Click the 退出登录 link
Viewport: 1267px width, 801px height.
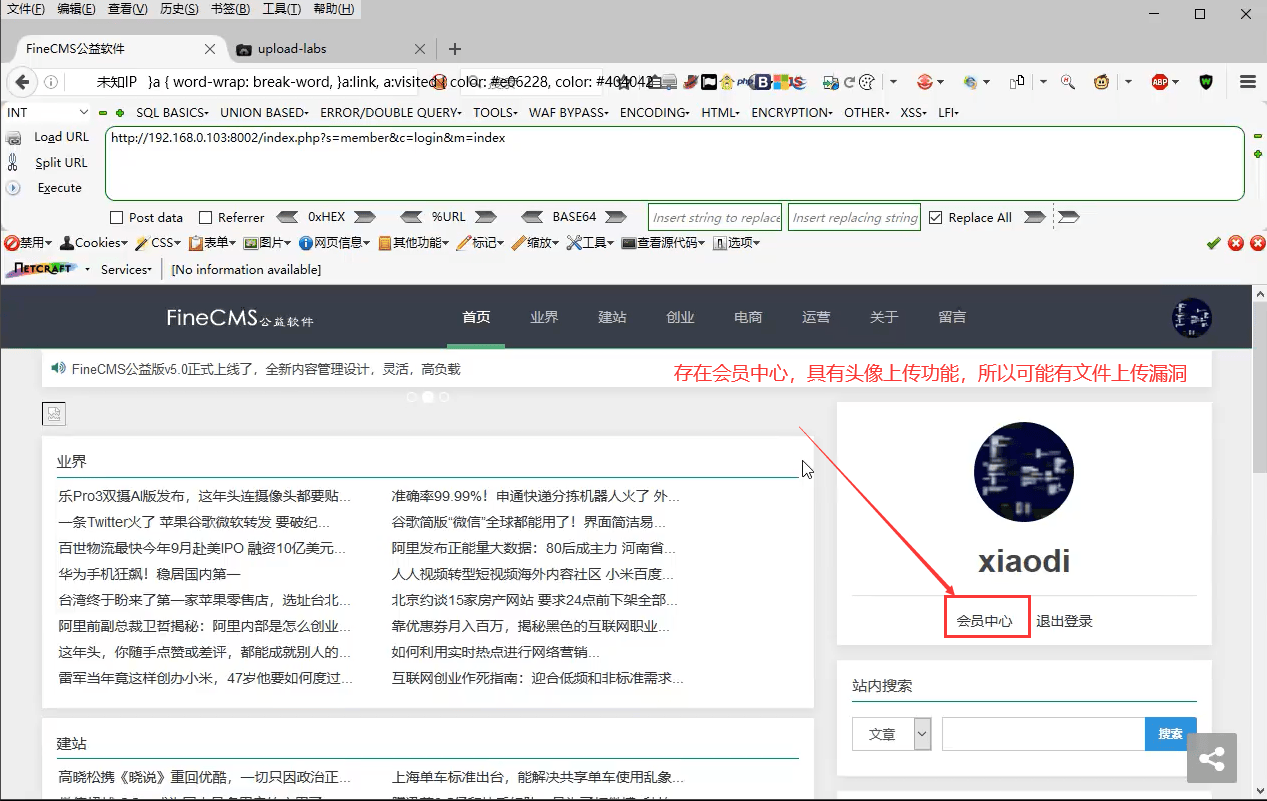pos(1064,621)
